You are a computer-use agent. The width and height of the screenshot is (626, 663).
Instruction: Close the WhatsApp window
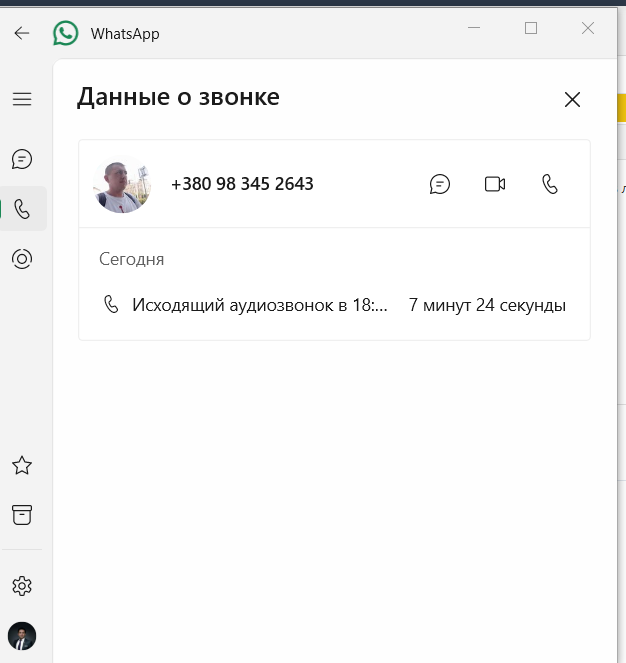pos(588,28)
